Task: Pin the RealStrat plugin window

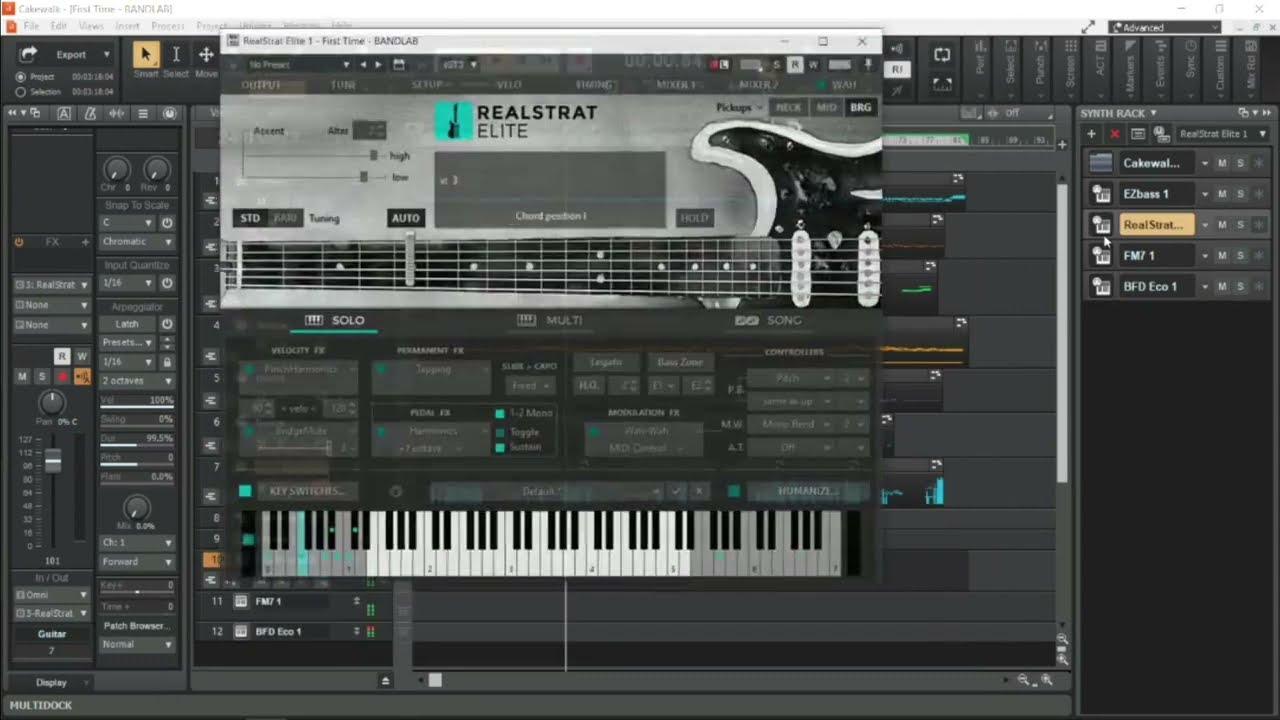Action: click(868, 64)
